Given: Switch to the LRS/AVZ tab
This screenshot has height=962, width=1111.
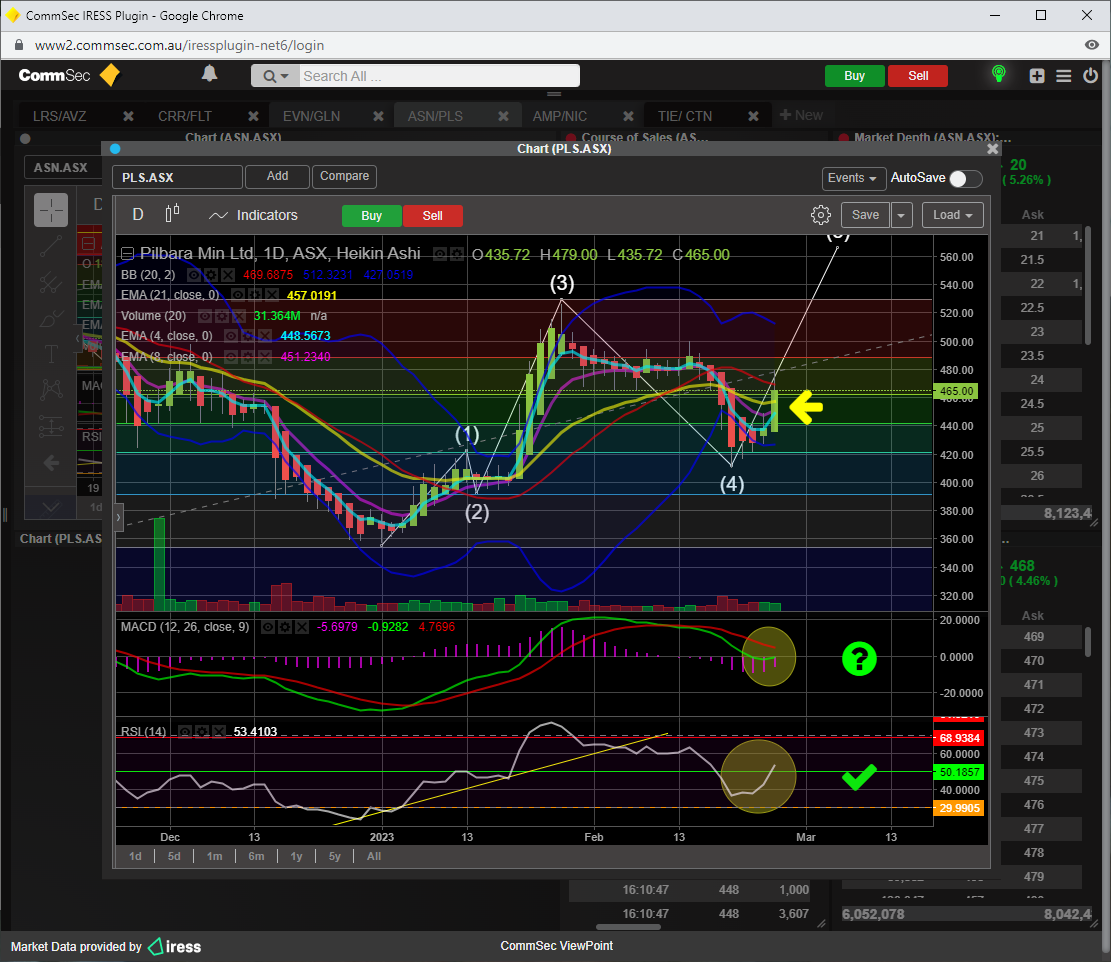Looking at the screenshot, I should (60, 116).
